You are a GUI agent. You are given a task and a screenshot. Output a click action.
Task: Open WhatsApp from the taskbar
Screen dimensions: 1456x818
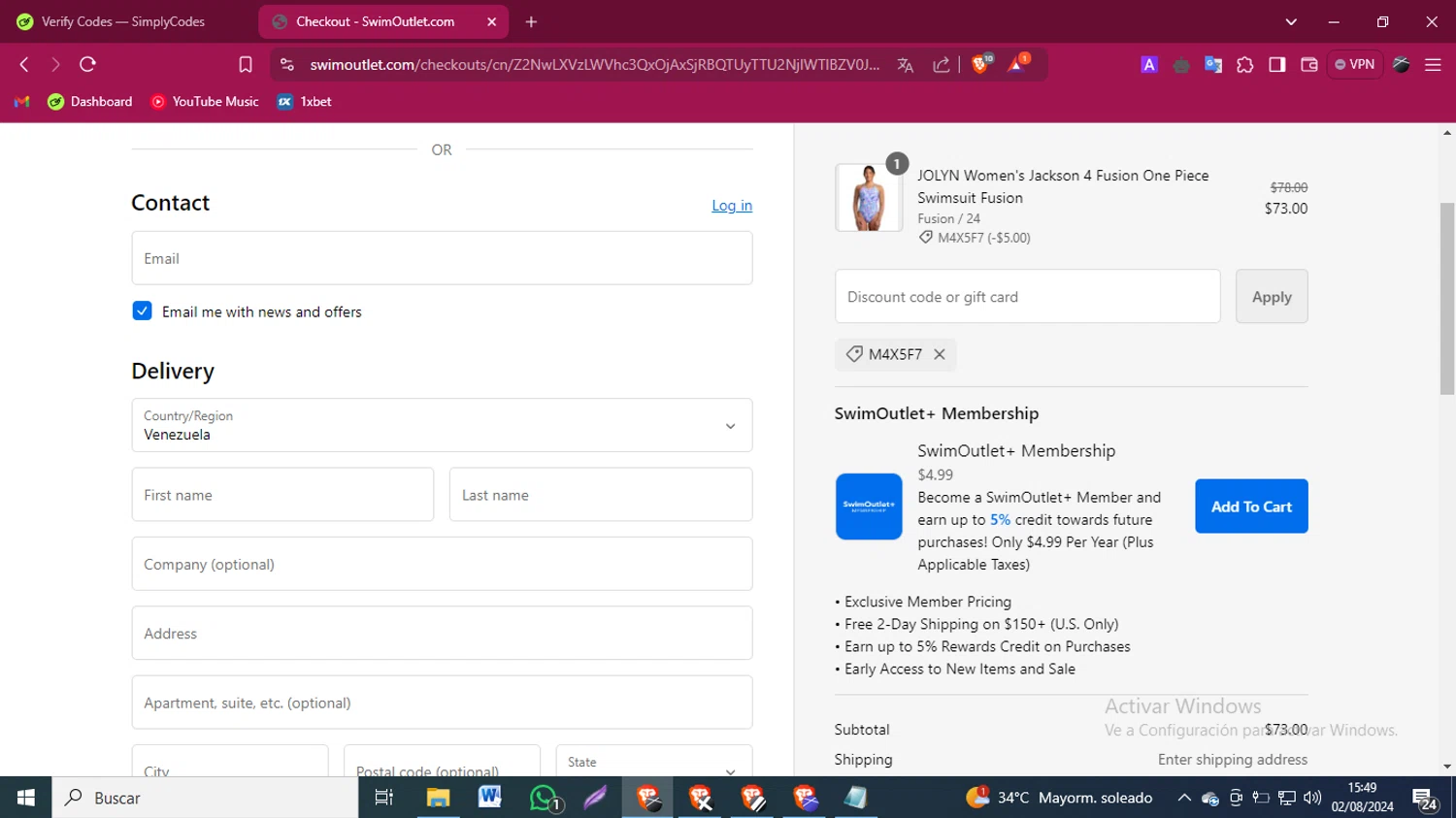pos(543,798)
